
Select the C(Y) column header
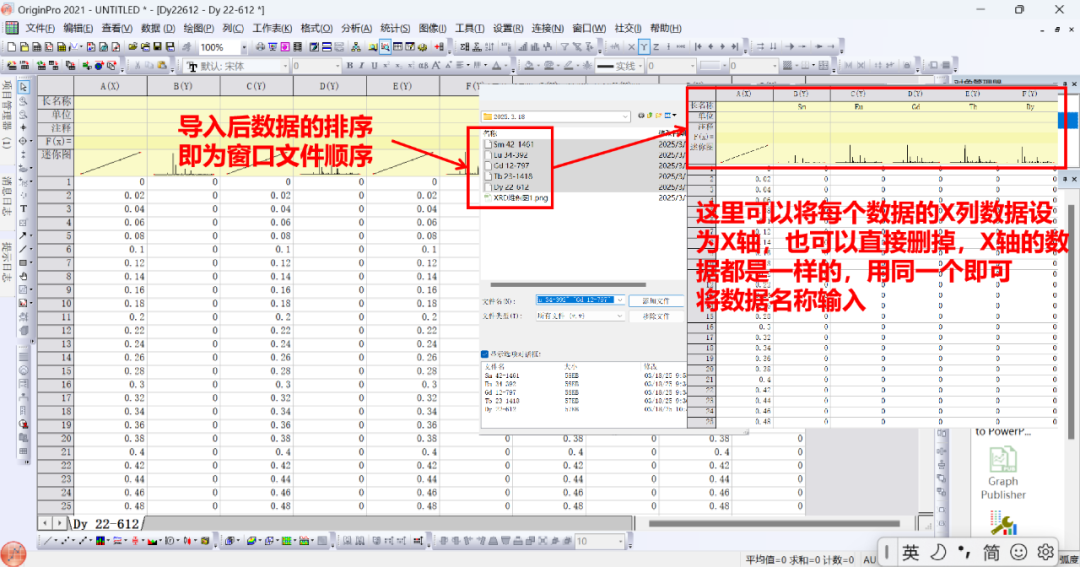tap(256, 86)
